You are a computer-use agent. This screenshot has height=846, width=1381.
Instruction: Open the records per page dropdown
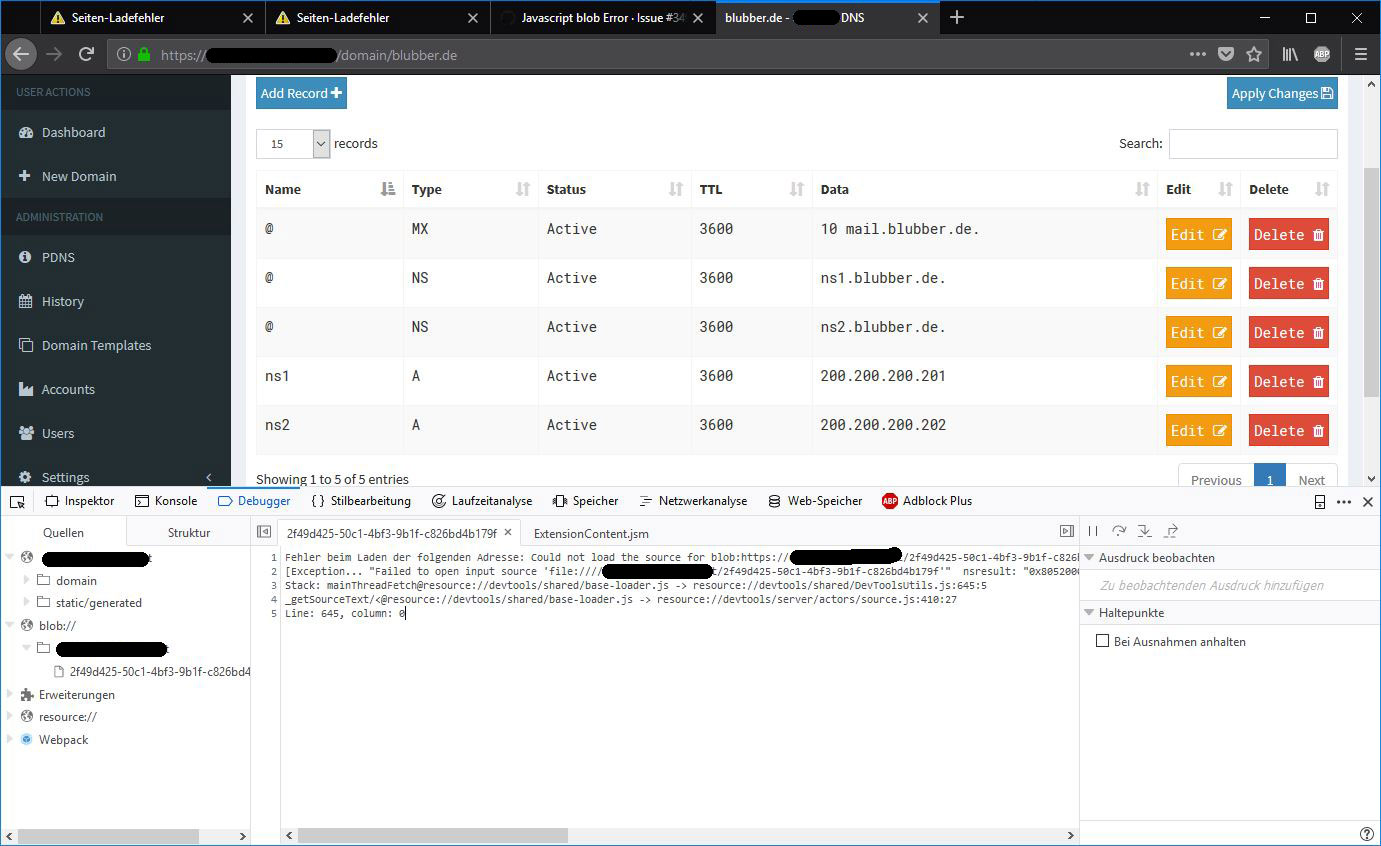click(292, 144)
